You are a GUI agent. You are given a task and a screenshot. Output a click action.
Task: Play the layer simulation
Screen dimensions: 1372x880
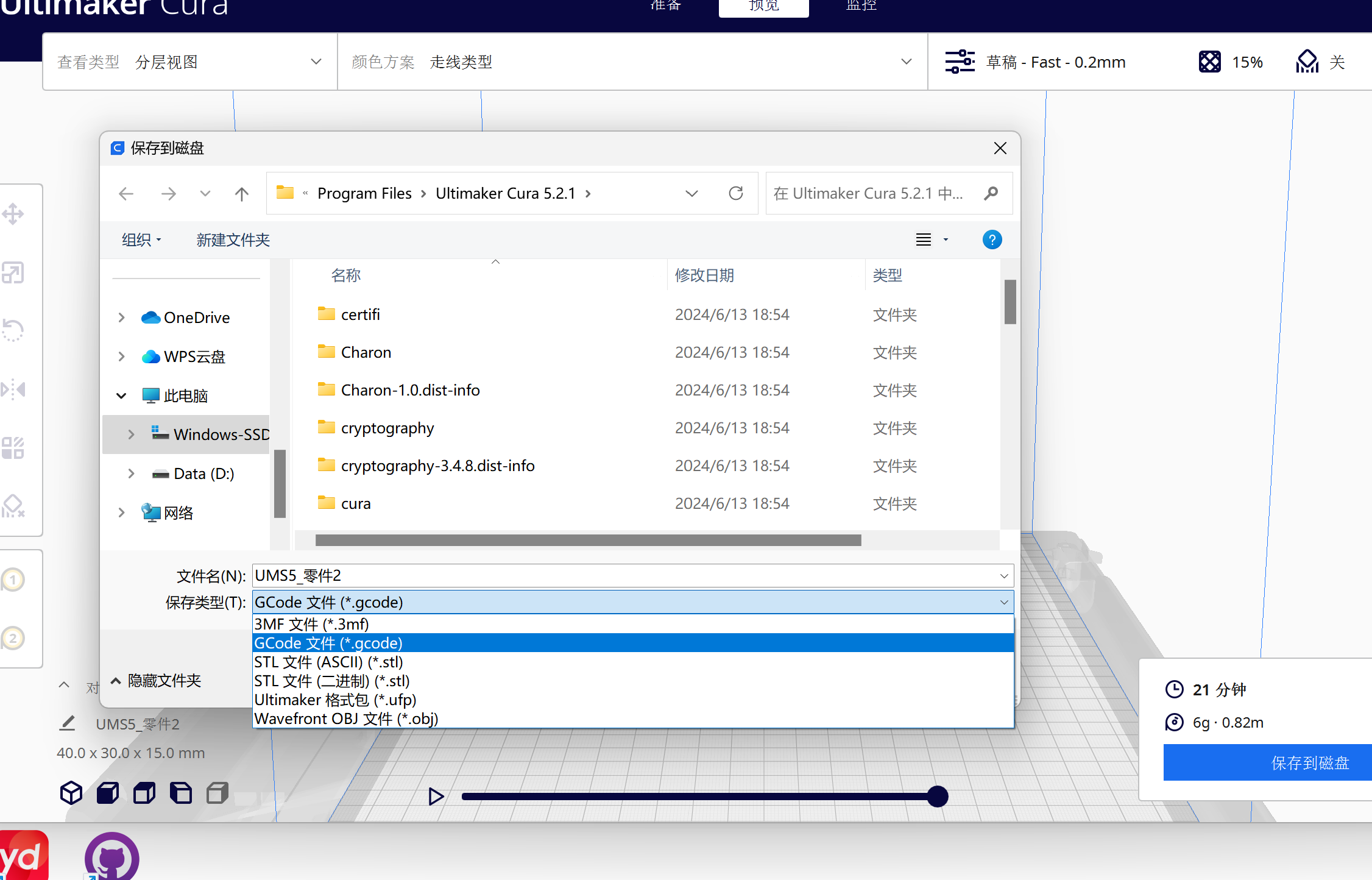(436, 797)
